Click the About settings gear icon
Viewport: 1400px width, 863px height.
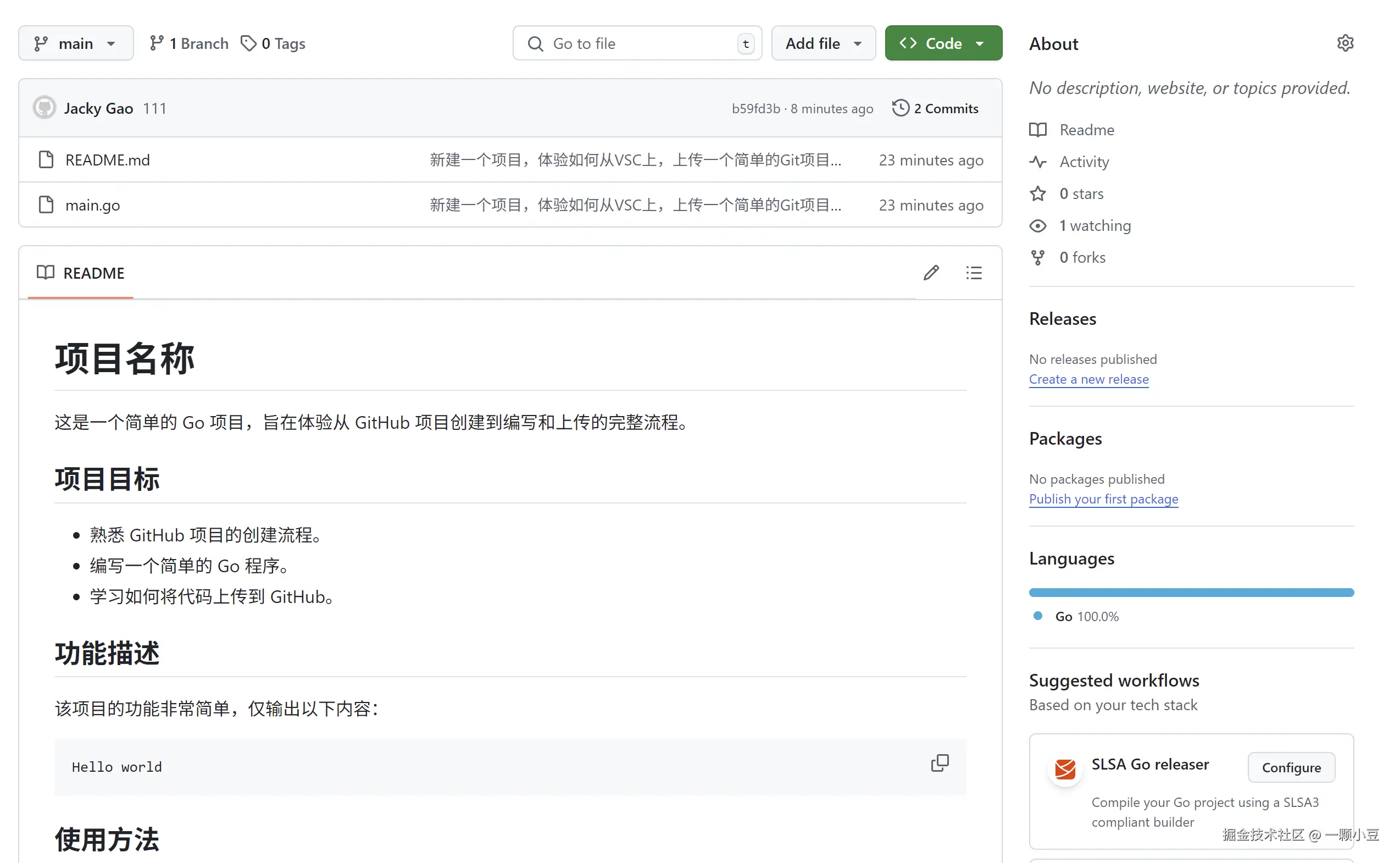tap(1345, 43)
